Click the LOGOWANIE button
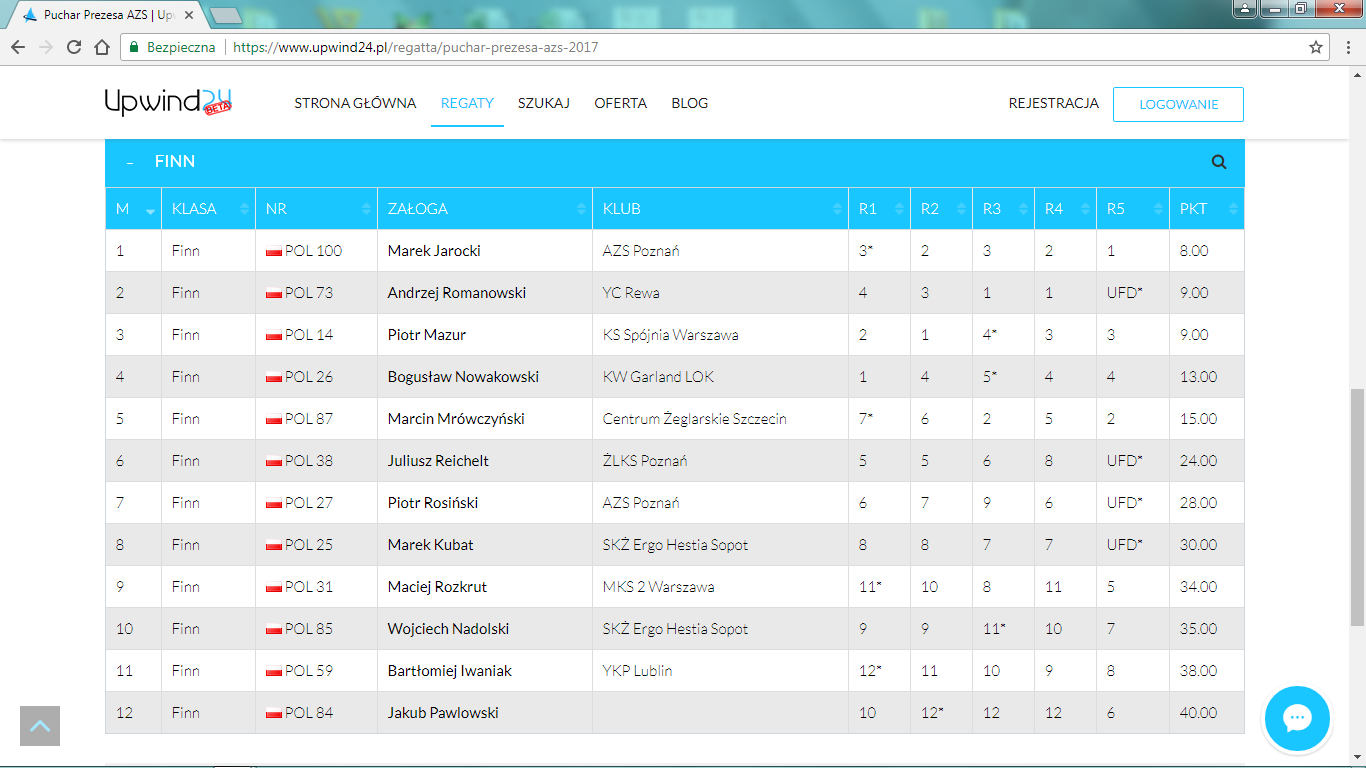 (1178, 104)
